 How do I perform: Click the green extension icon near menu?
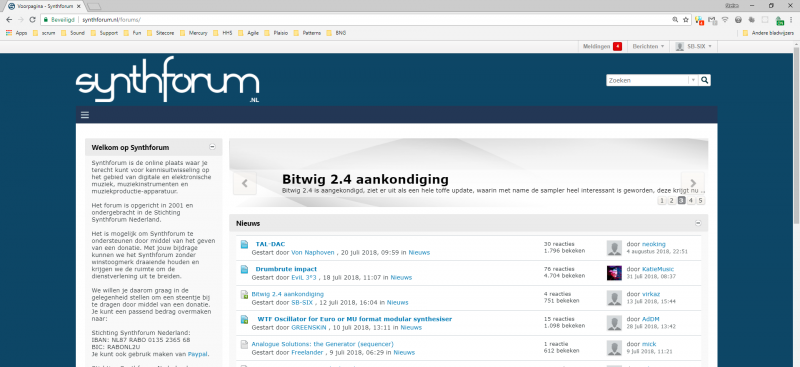(779, 20)
